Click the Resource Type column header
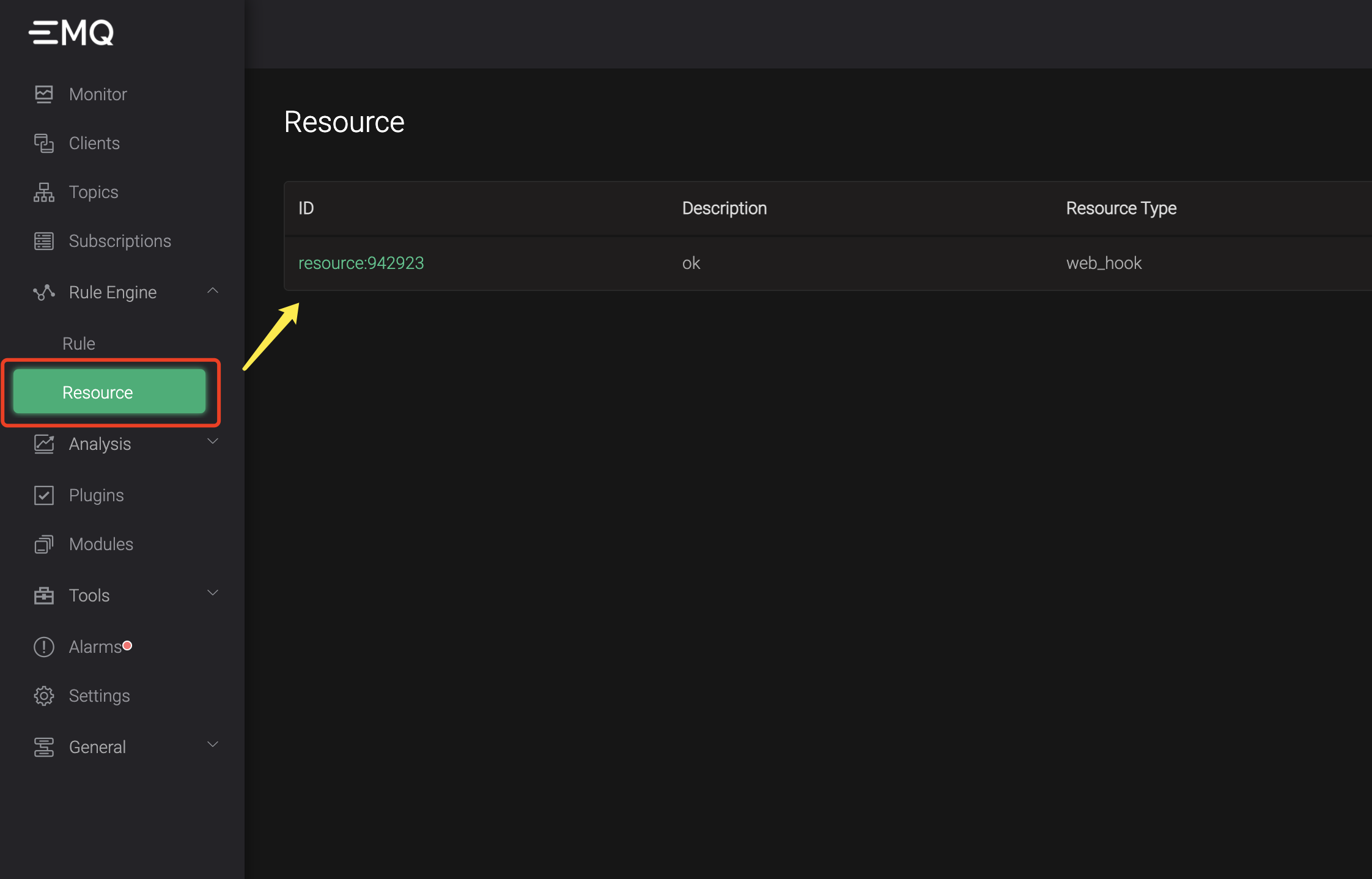Screen dimensions: 1372x879 click(1121, 208)
